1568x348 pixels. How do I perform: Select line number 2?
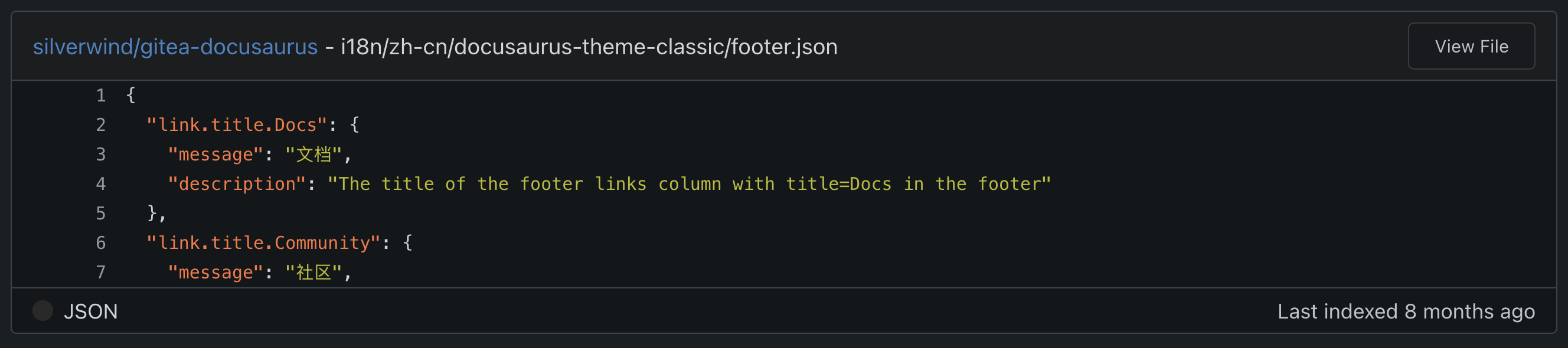[101, 124]
